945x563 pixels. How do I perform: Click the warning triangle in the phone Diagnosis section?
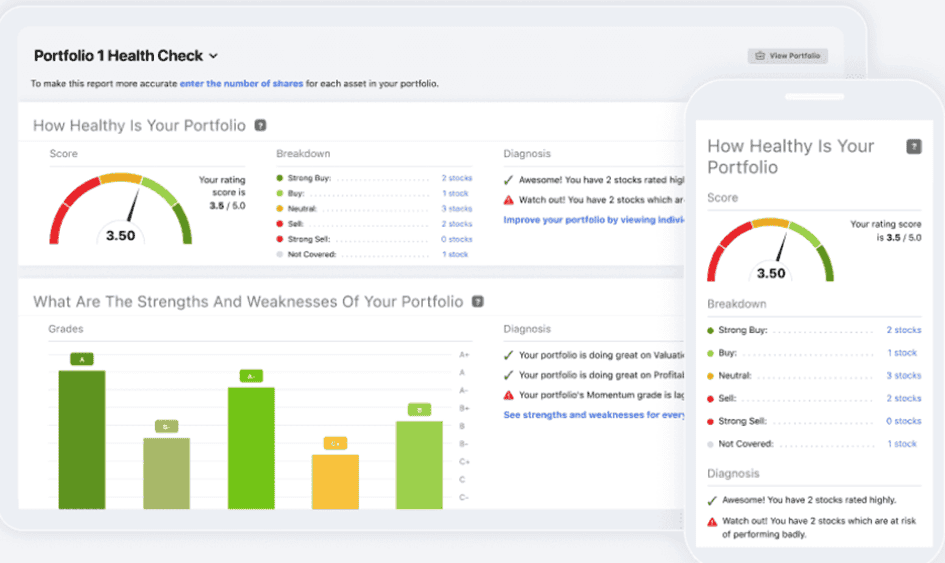tap(712, 522)
